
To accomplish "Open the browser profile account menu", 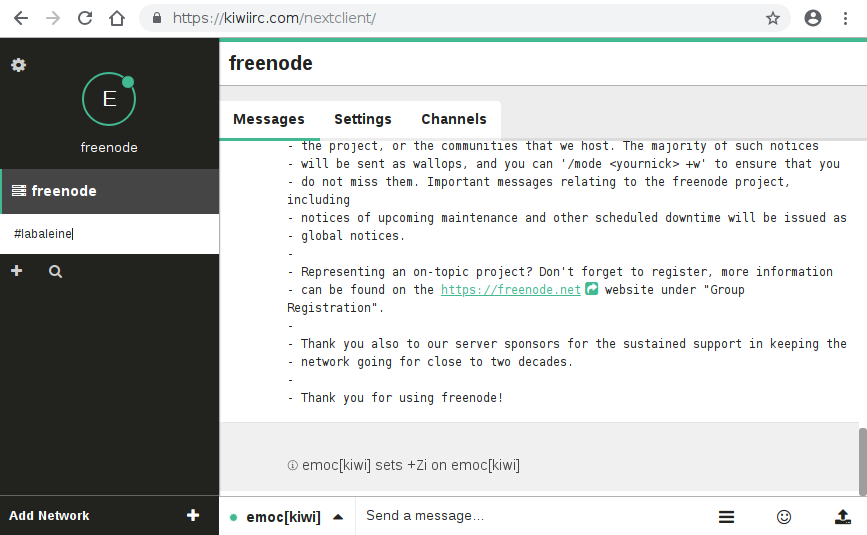I will (812, 18).
